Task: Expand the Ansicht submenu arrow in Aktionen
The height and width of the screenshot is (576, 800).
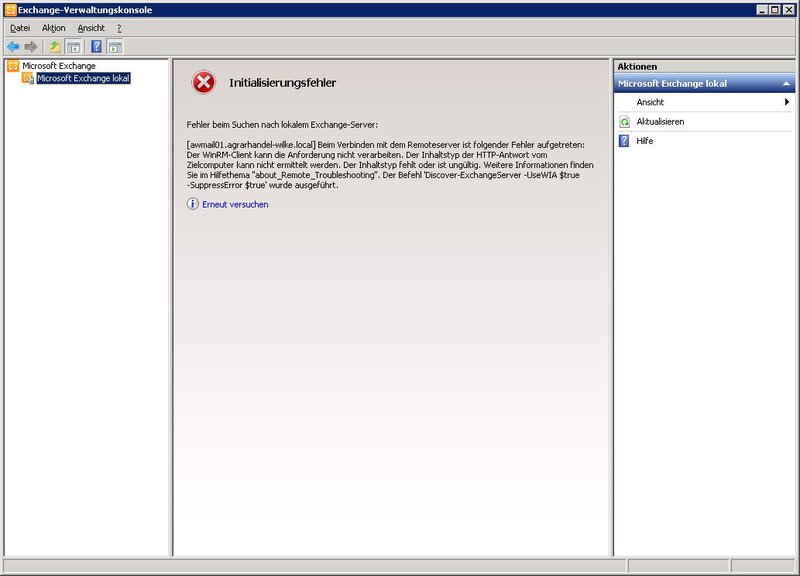Action: [787, 102]
